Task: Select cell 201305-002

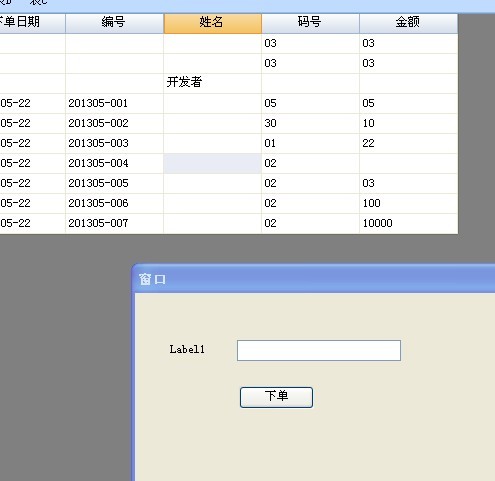Action: [114, 123]
